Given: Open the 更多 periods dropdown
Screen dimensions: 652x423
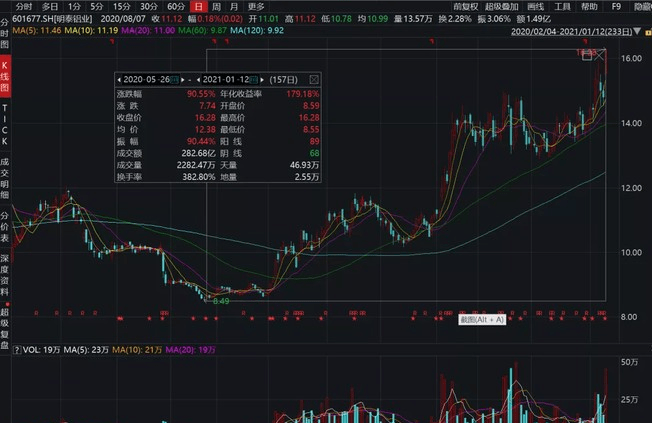Looking at the screenshot, I should (x=257, y=7).
